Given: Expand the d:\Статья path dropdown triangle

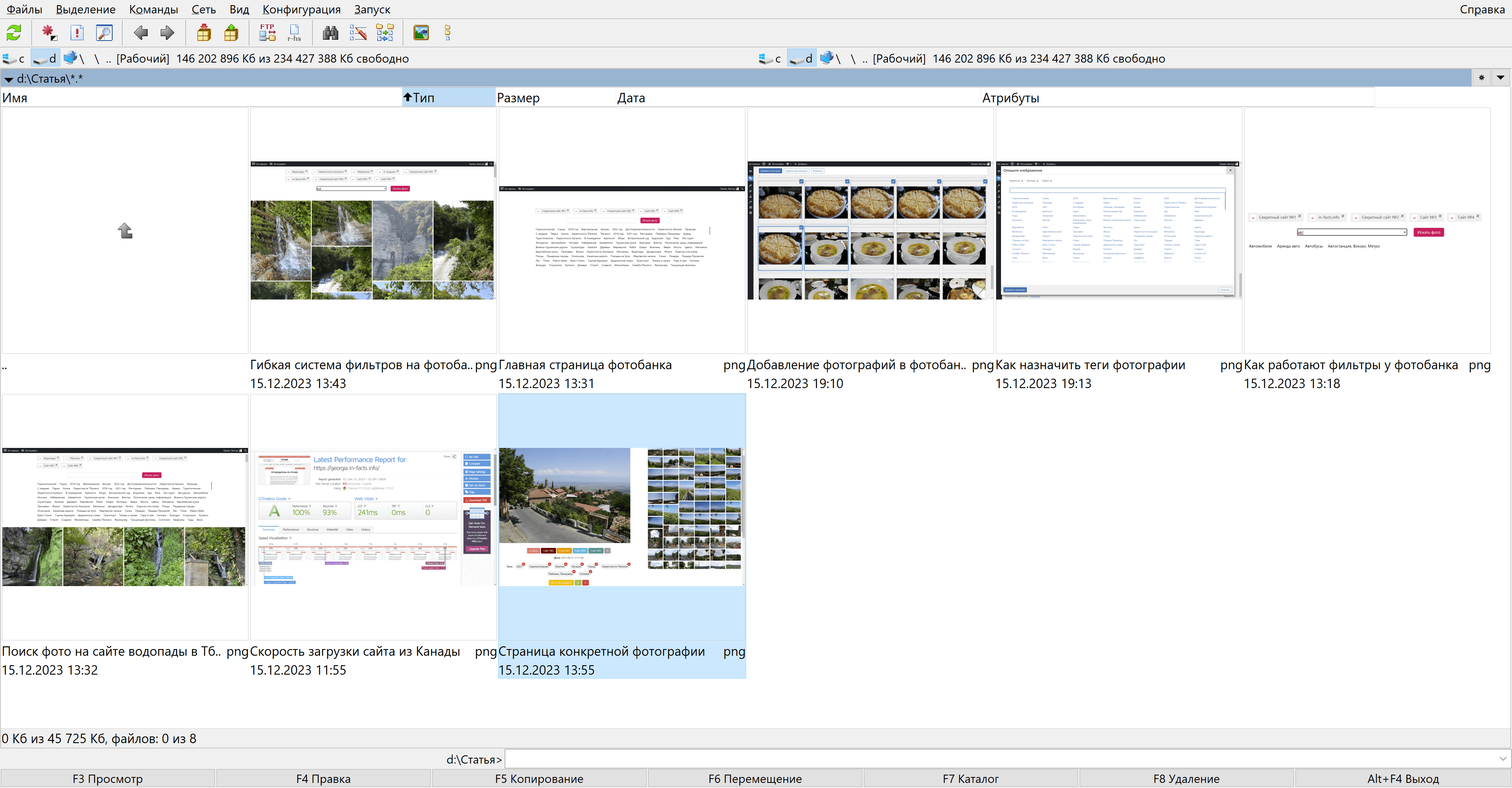Looking at the screenshot, I should (x=9, y=79).
